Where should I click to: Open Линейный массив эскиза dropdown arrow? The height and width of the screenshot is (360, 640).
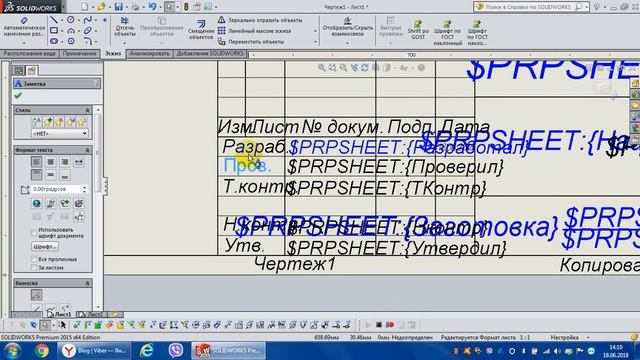click(315, 31)
